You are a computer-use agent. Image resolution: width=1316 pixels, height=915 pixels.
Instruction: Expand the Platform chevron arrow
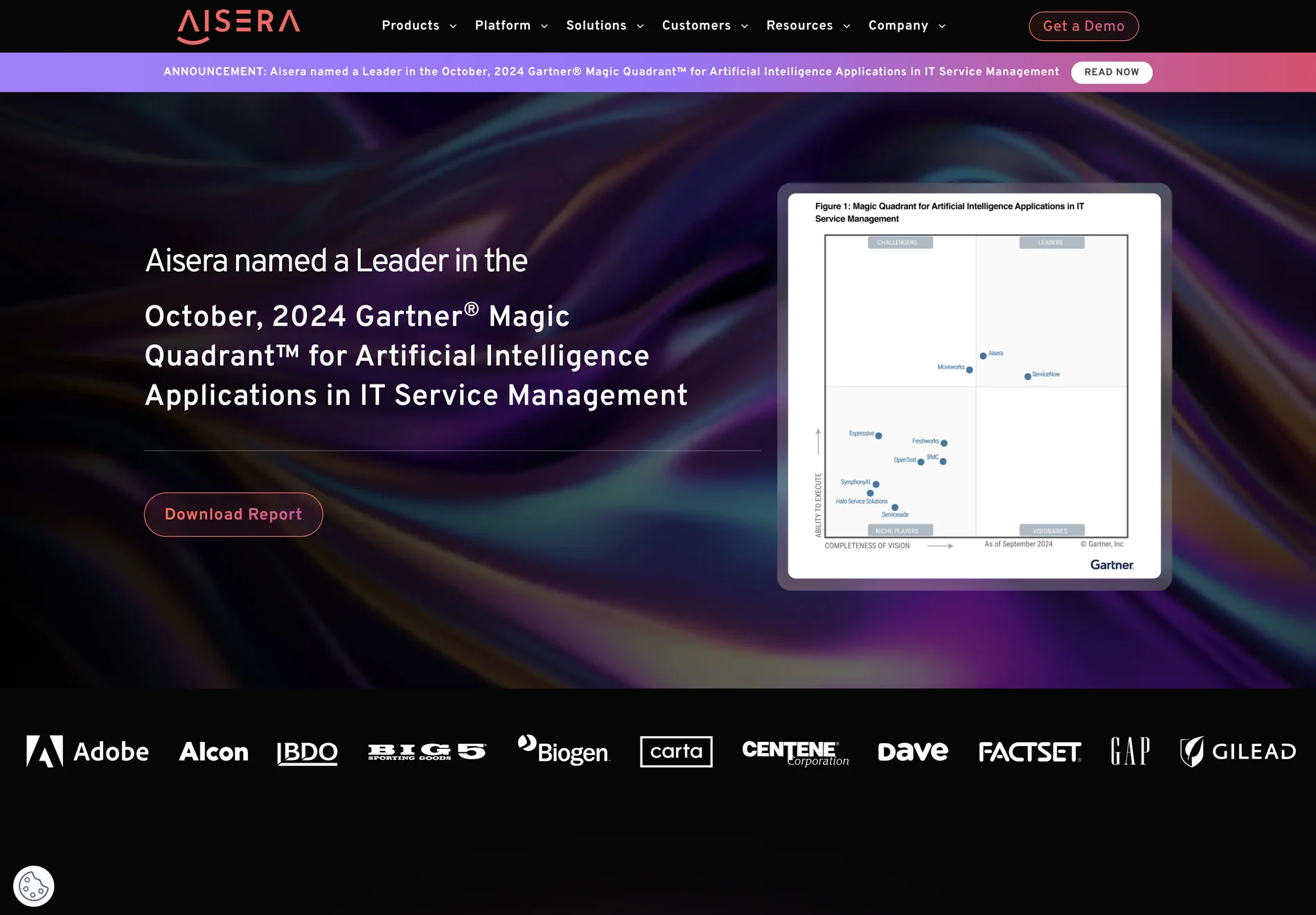coord(544,26)
